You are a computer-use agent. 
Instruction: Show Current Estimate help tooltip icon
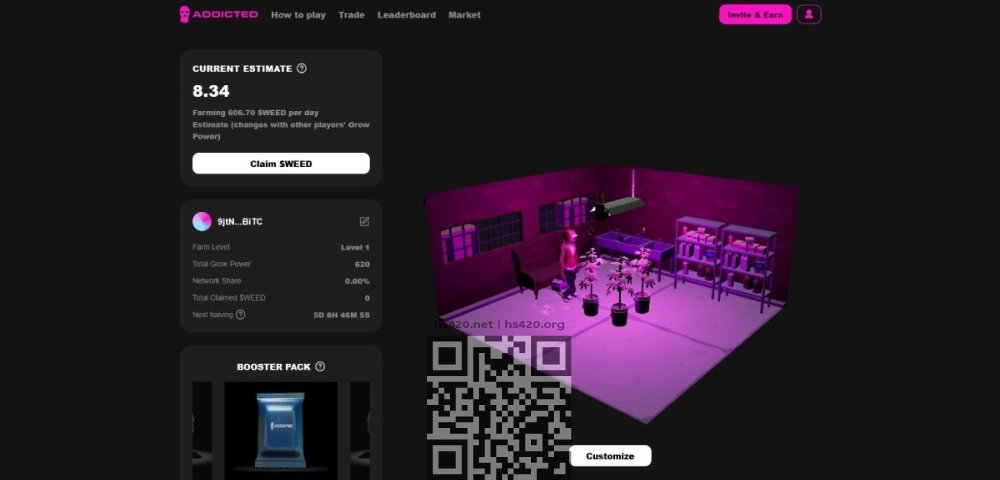pyautogui.click(x=302, y=68)
